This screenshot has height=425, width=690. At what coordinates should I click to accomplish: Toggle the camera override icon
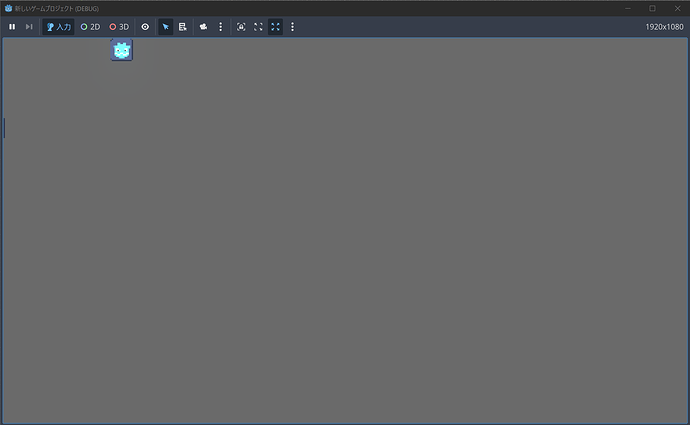coord(203,26)
